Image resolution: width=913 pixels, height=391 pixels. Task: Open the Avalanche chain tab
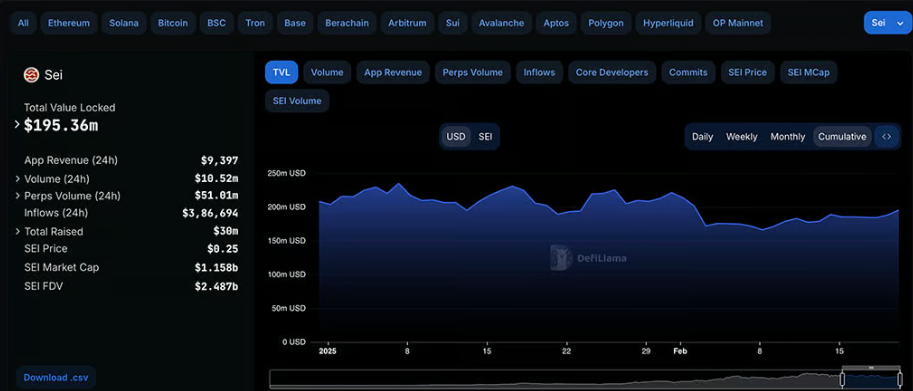(501, 23)
